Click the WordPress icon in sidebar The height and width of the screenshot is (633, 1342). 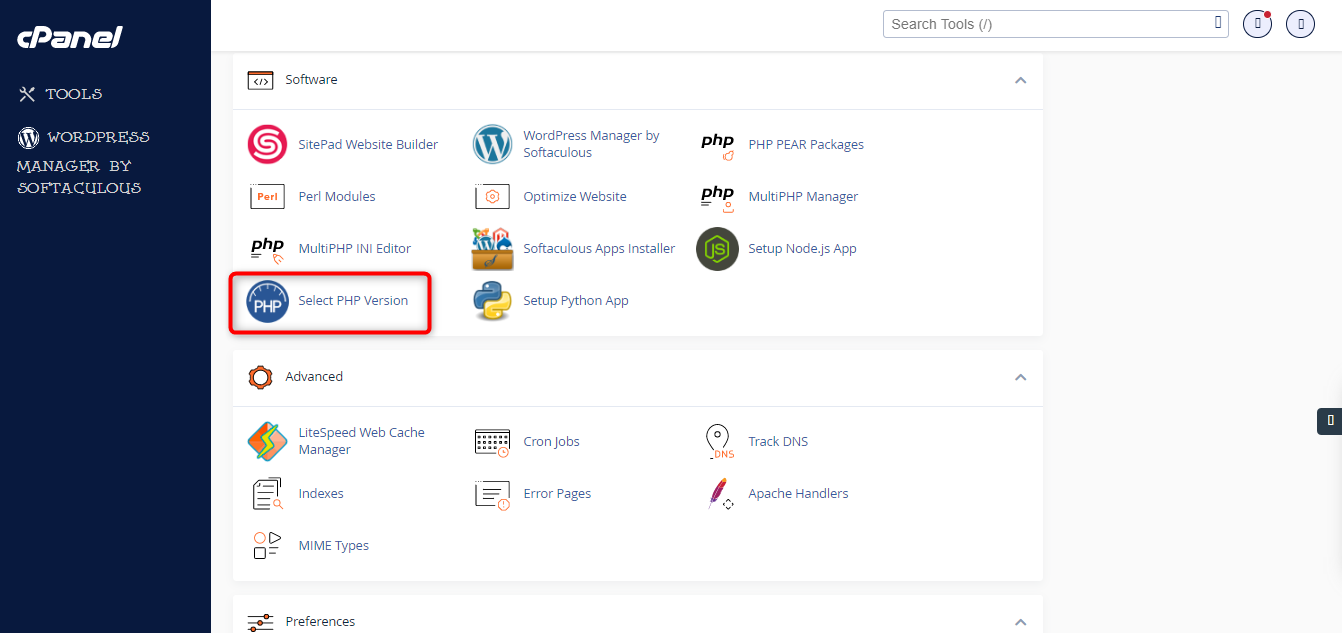[x=28, y=137]
